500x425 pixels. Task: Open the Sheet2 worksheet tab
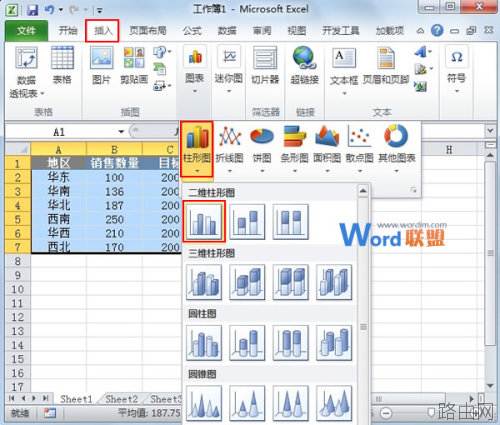click(121, 399)
